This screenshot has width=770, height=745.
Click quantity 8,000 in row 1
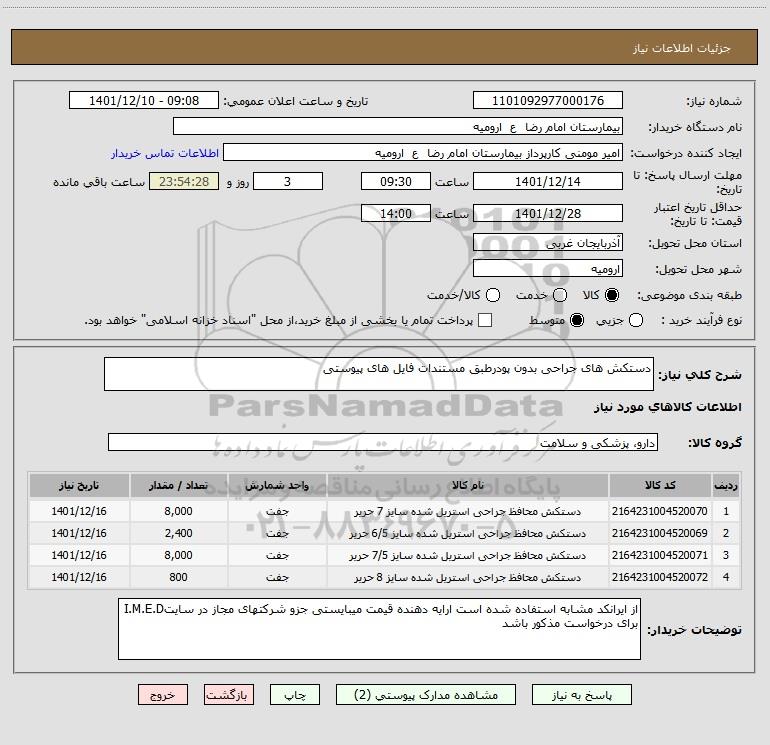click(178, 511)
